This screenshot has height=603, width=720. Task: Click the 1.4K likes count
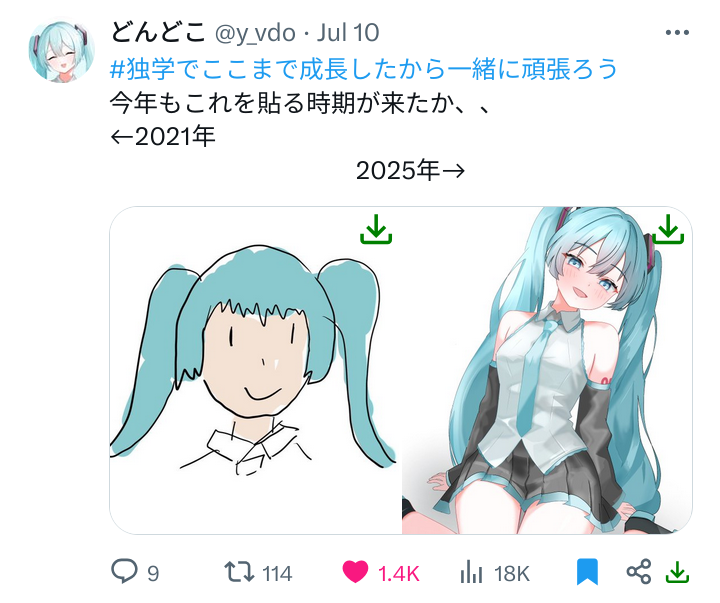pos(399,574)
